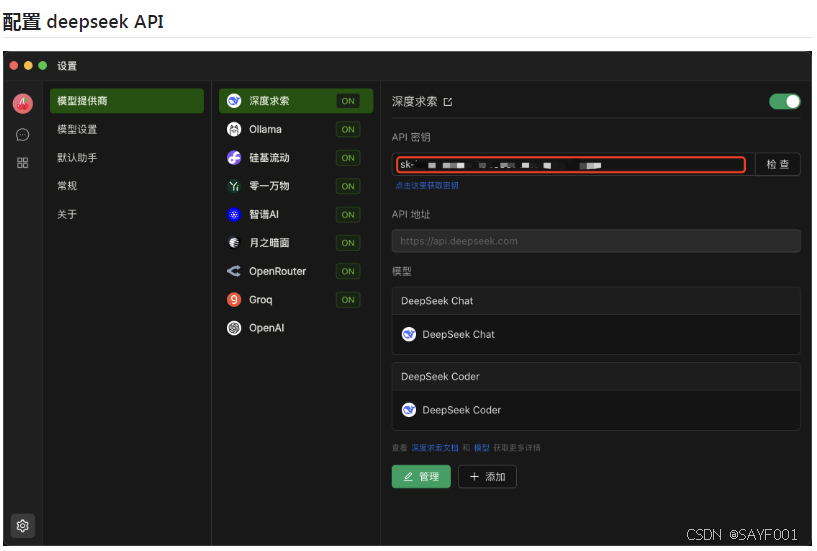817x551 pixels.
Task: Click the DeepSeek Coder model logo
Action: pos(409,410)
